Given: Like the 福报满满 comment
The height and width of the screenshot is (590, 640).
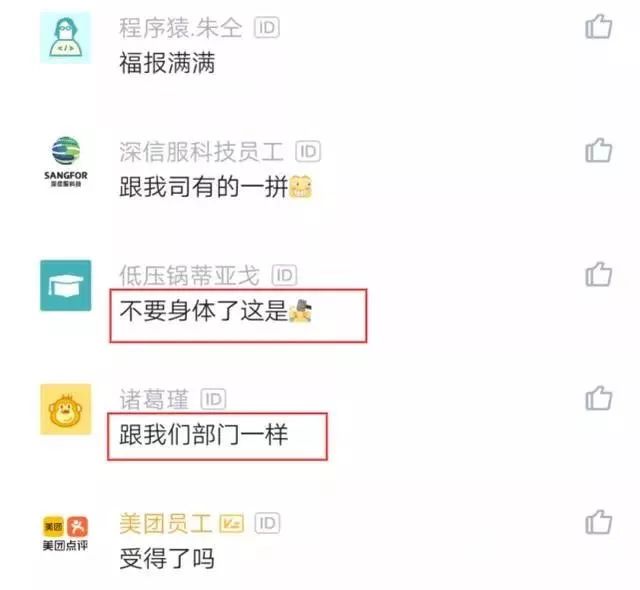Looking at the screenshot, I should pos(598,27).
